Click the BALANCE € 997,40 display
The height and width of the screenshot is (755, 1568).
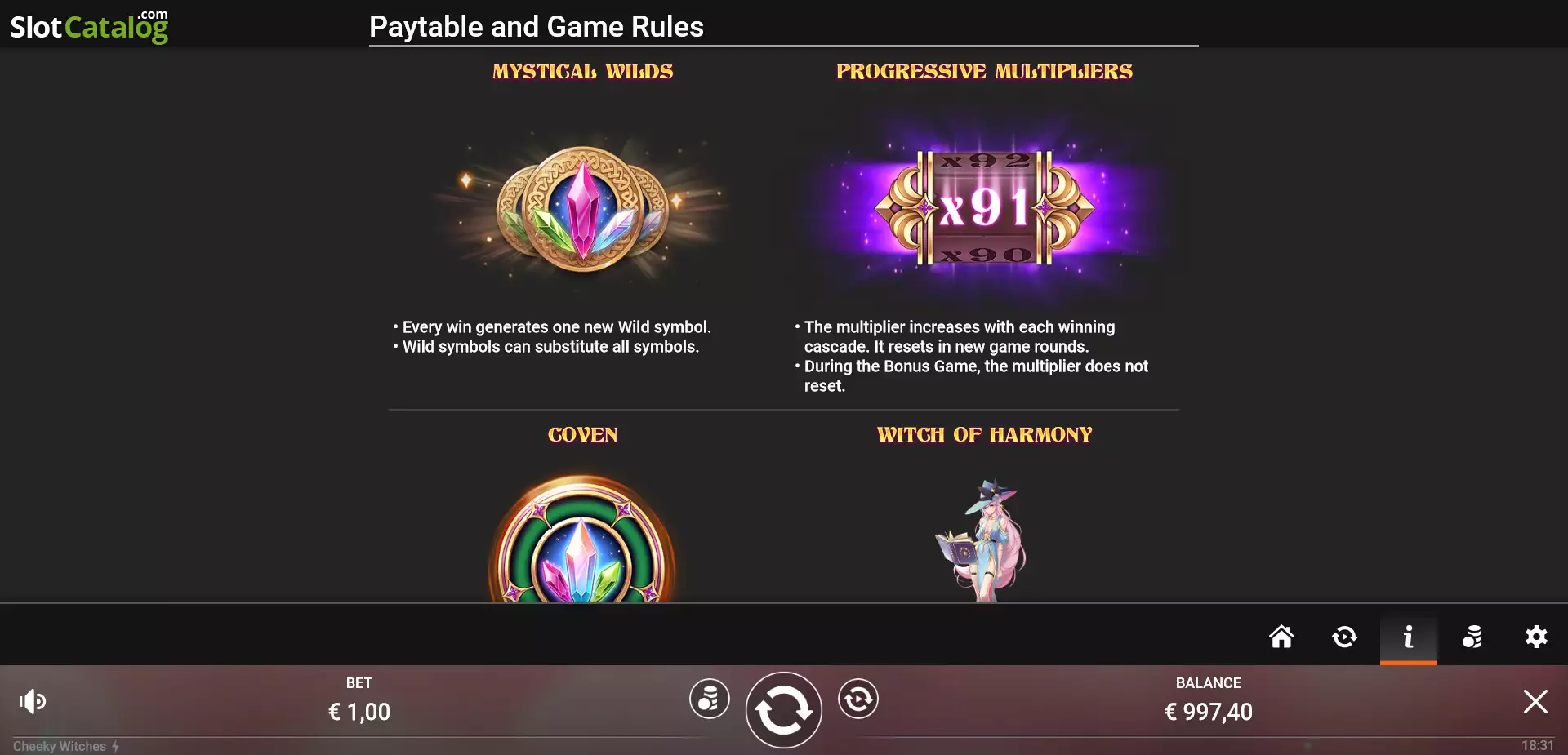click(x=1209, y=712)
